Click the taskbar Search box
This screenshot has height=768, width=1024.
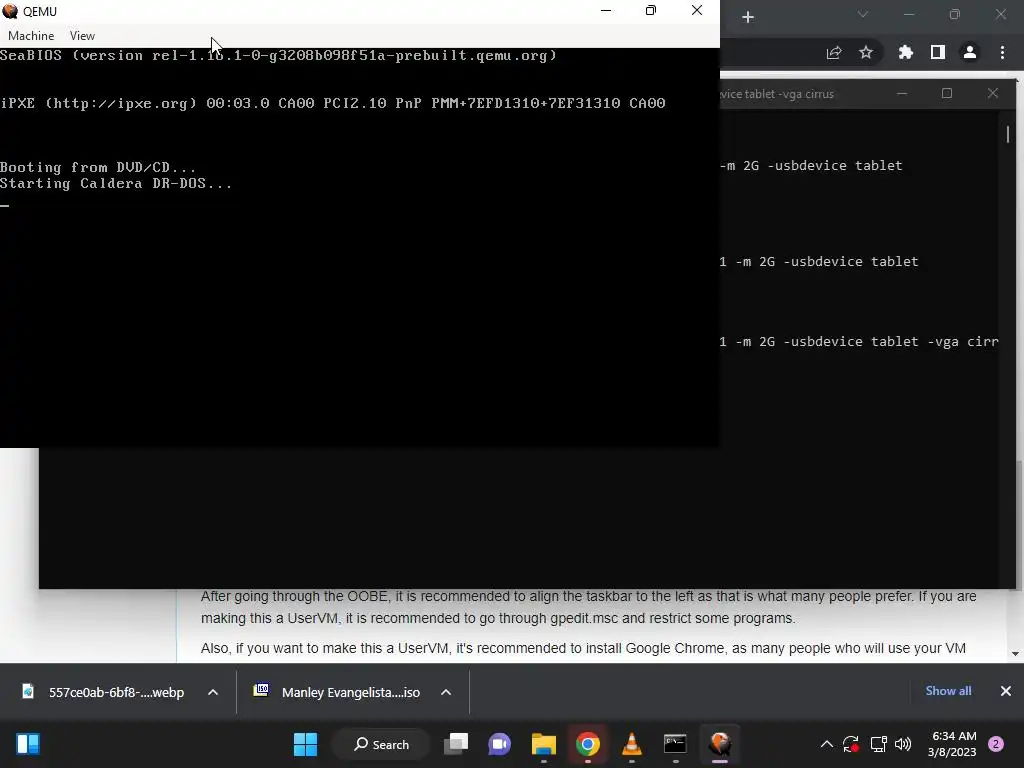click(382, 744)
